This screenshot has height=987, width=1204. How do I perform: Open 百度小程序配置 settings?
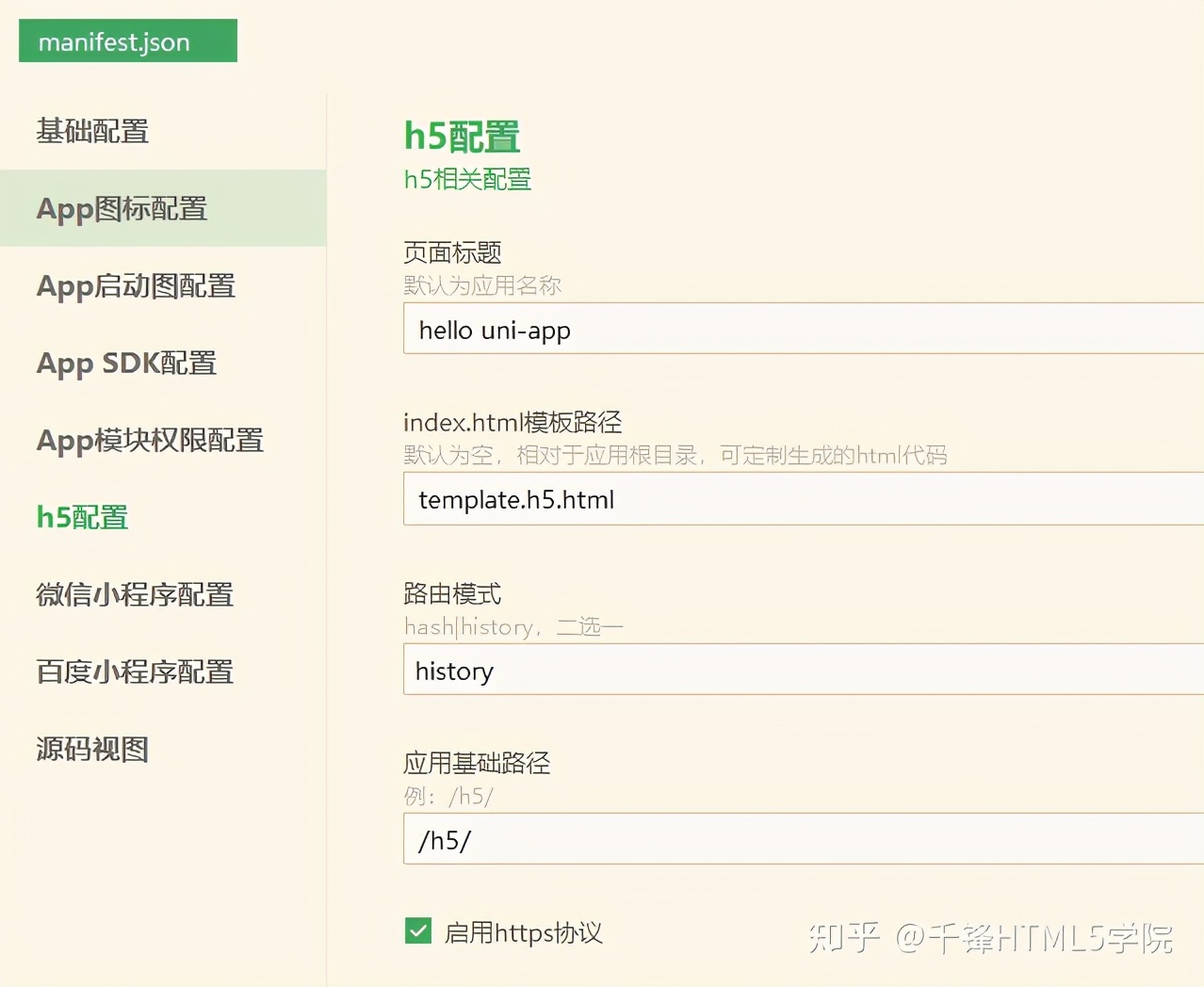(x=133, y=671)
